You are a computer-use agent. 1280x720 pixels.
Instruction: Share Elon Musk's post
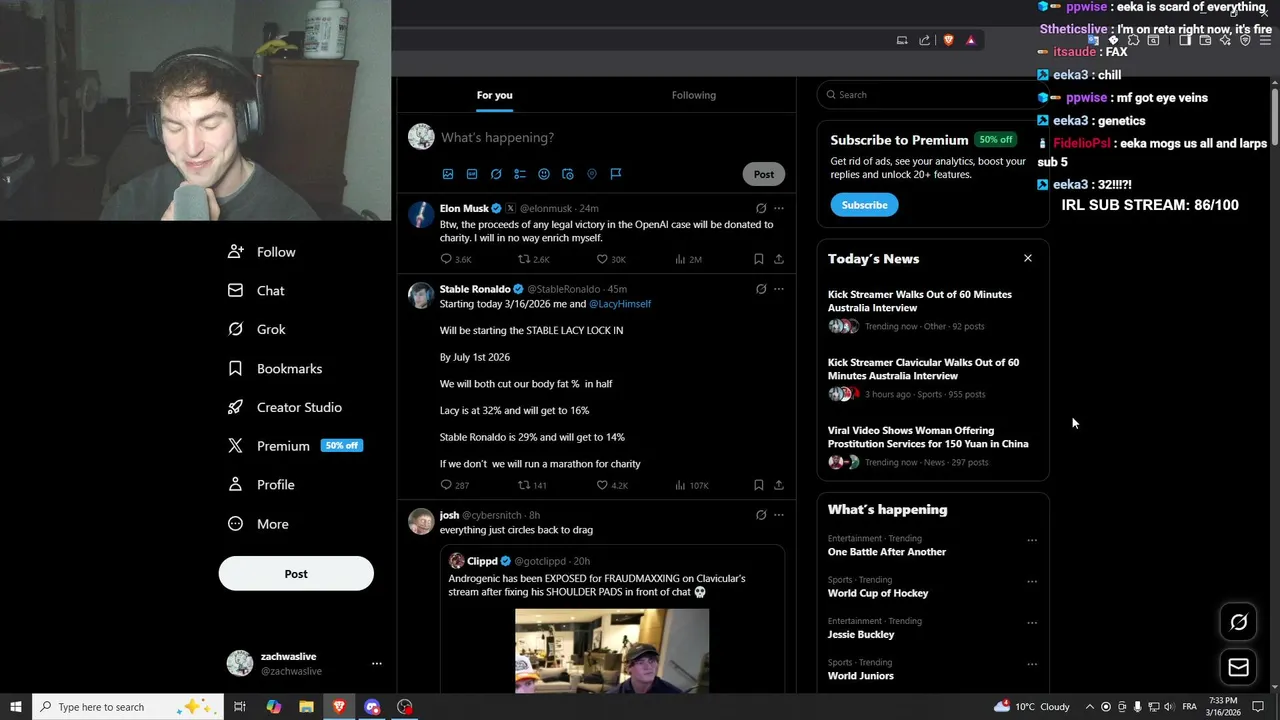779,259
